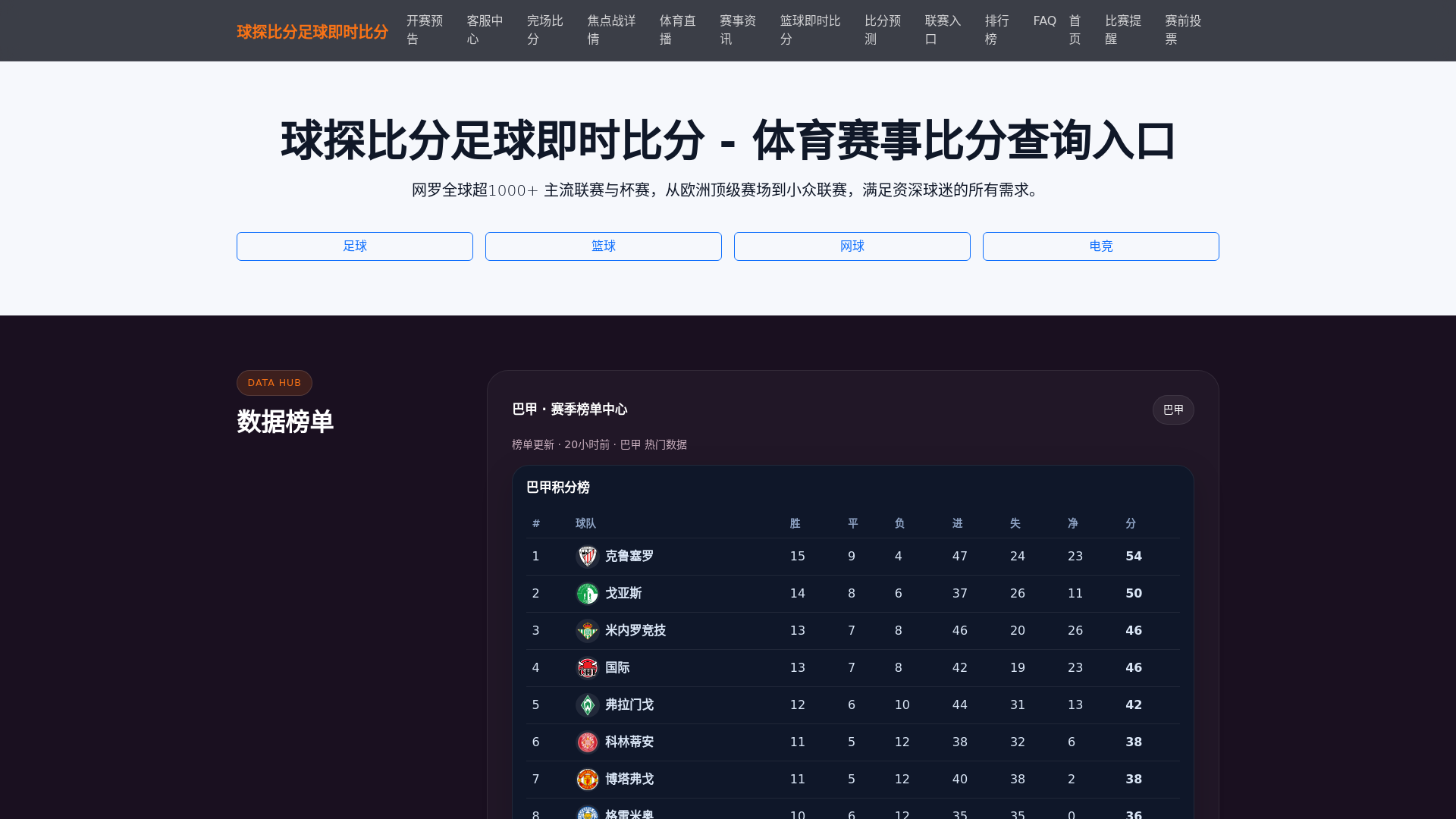This screenshot has width=1456, height=819.
Task: Open 比赛提醒 nav item
Action: tap(1123, 30)
